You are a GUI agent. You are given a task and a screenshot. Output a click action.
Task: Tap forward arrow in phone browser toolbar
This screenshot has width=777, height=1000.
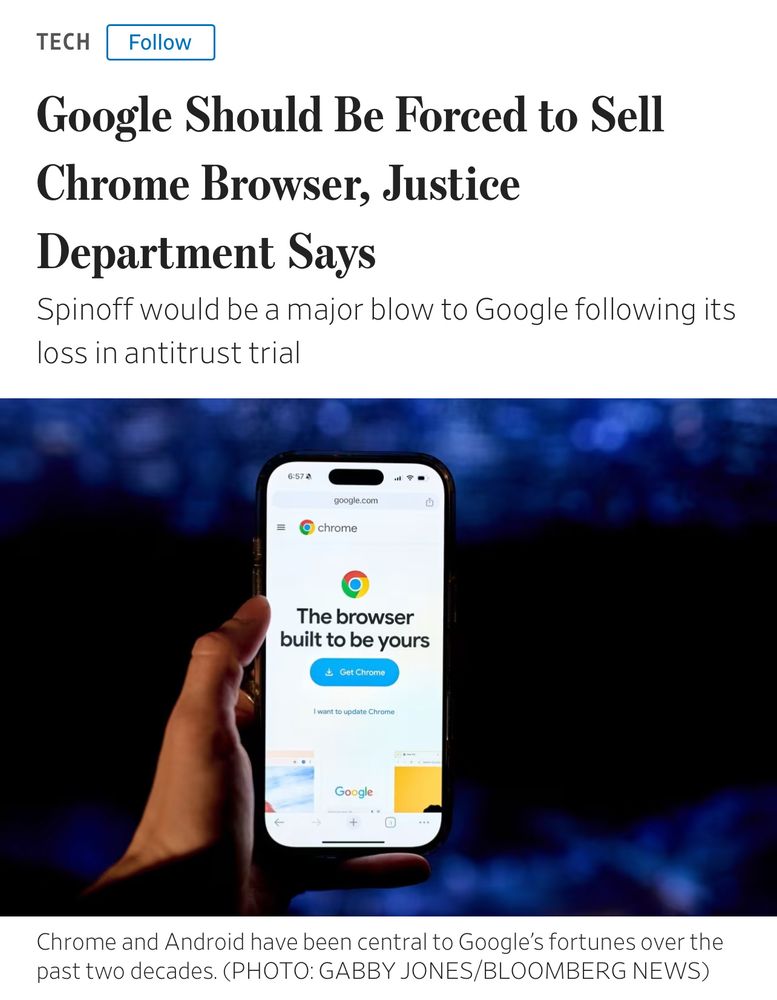click(x=316, y=823)
